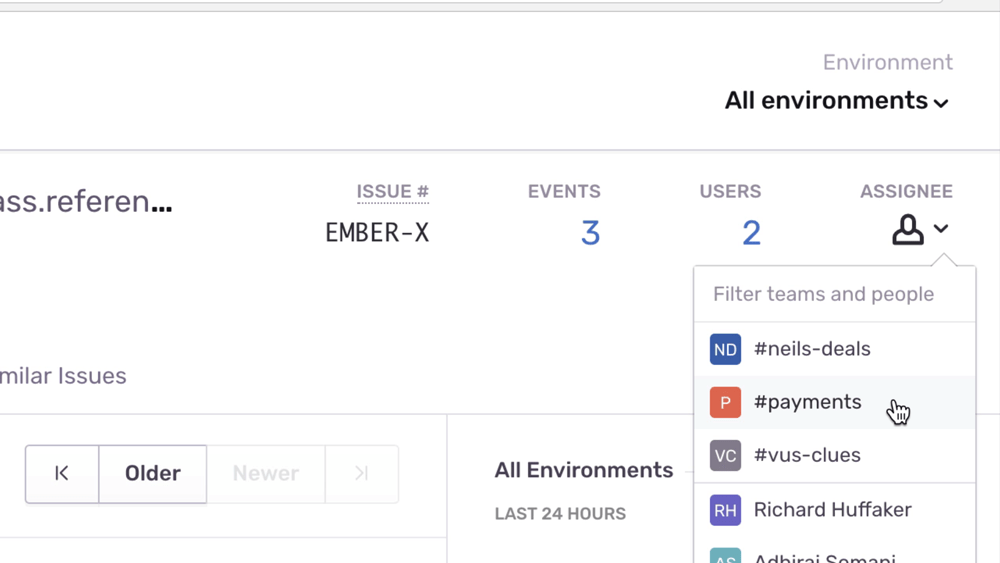The height and width of the screenshot is (563, 1000).
Task: Choose Adhiraj Somani as assignee
Action: tap(825, 556)
